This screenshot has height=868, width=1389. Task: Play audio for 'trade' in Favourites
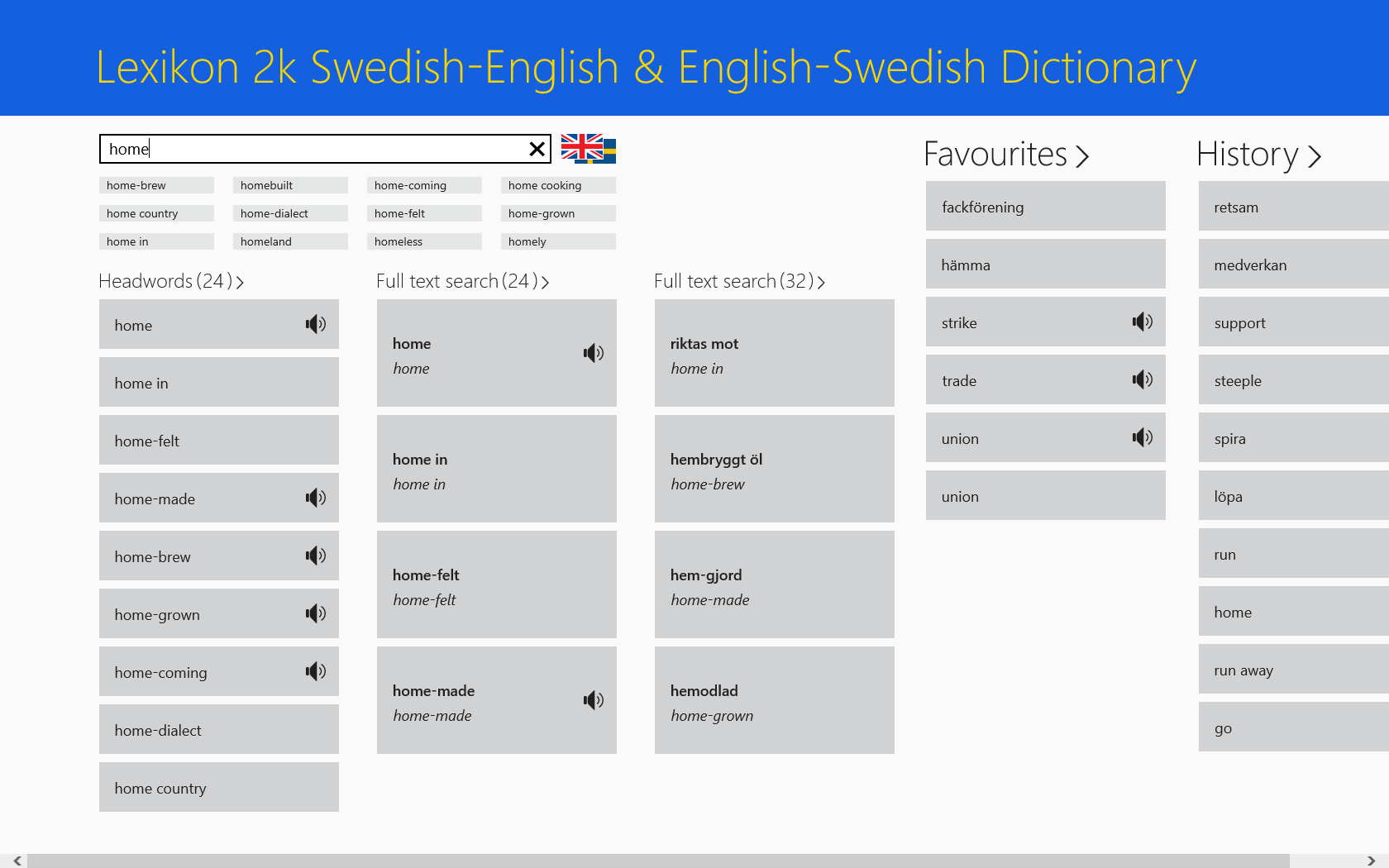1142,379
